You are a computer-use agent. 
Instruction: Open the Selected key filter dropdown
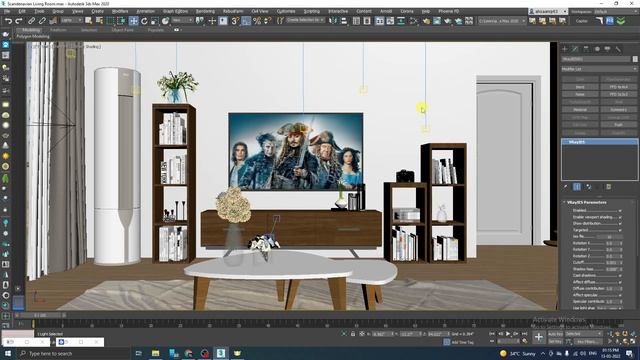coord(583,334)
